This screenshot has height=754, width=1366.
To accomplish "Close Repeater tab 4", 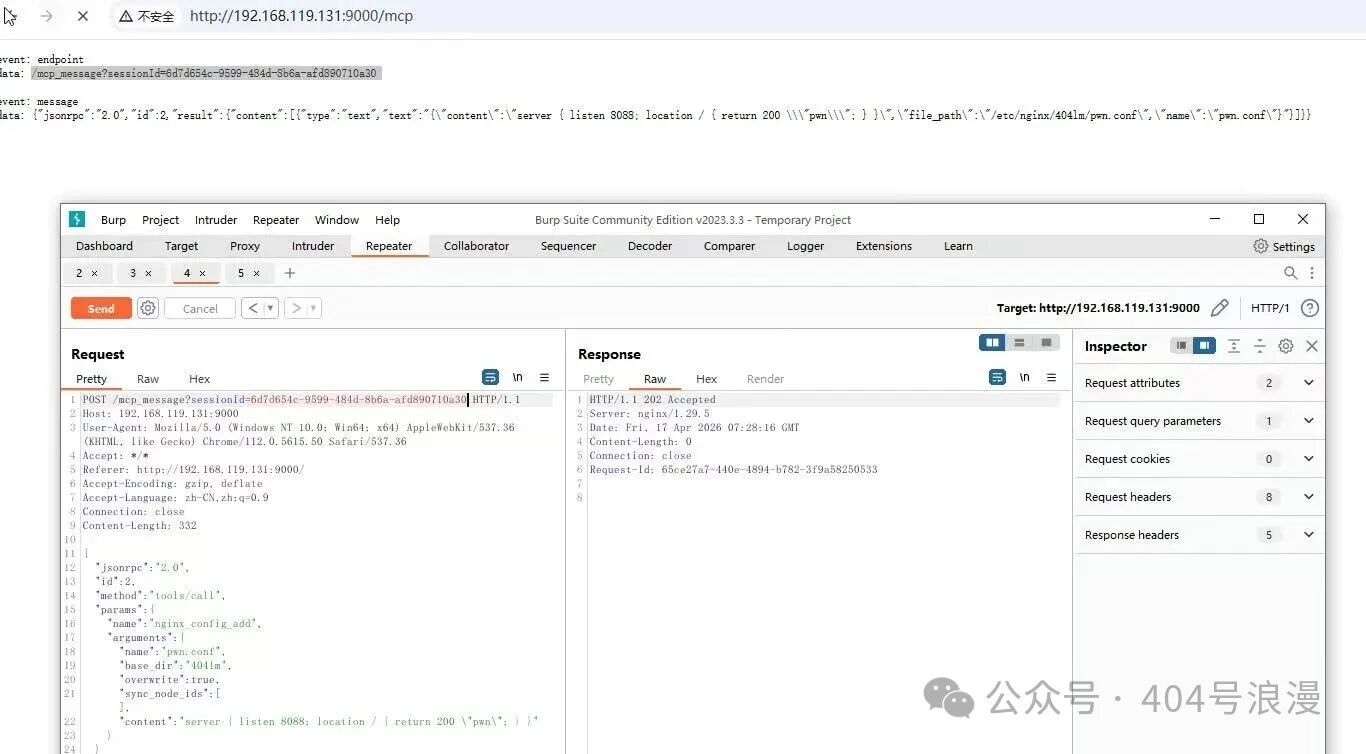I will click(x=202, y=273).
